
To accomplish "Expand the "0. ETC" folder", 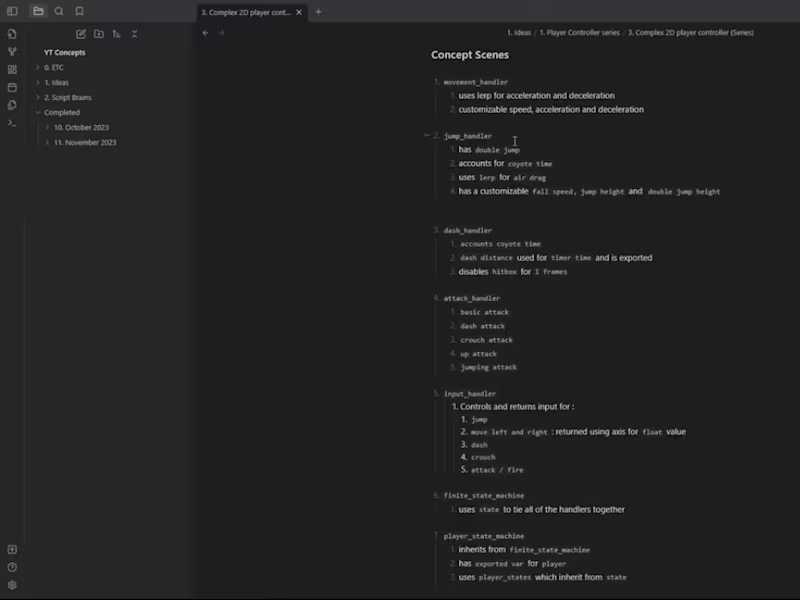I will coord(38,67).
